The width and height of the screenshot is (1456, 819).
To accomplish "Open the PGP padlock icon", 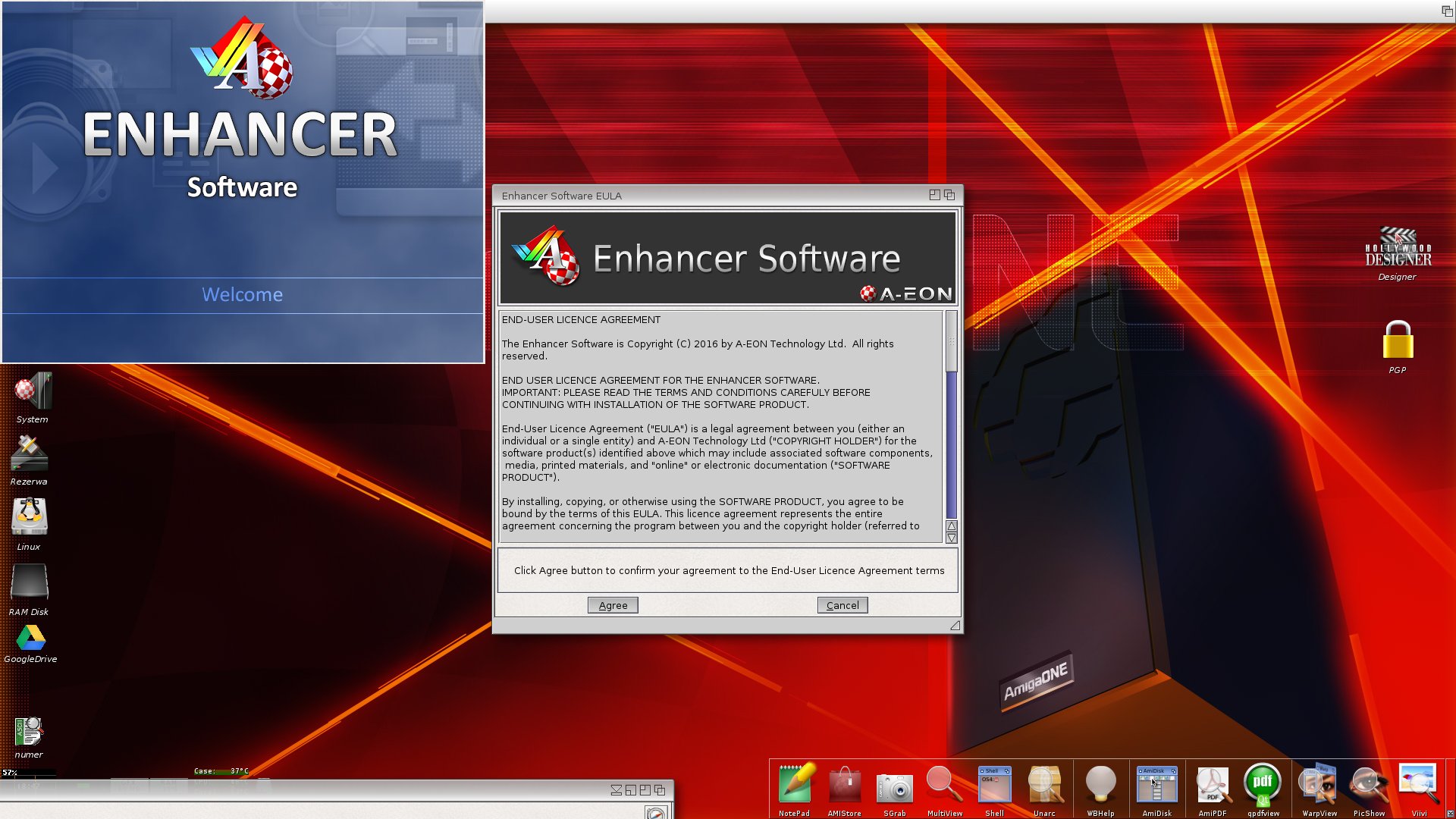I will pos(1398,347).
